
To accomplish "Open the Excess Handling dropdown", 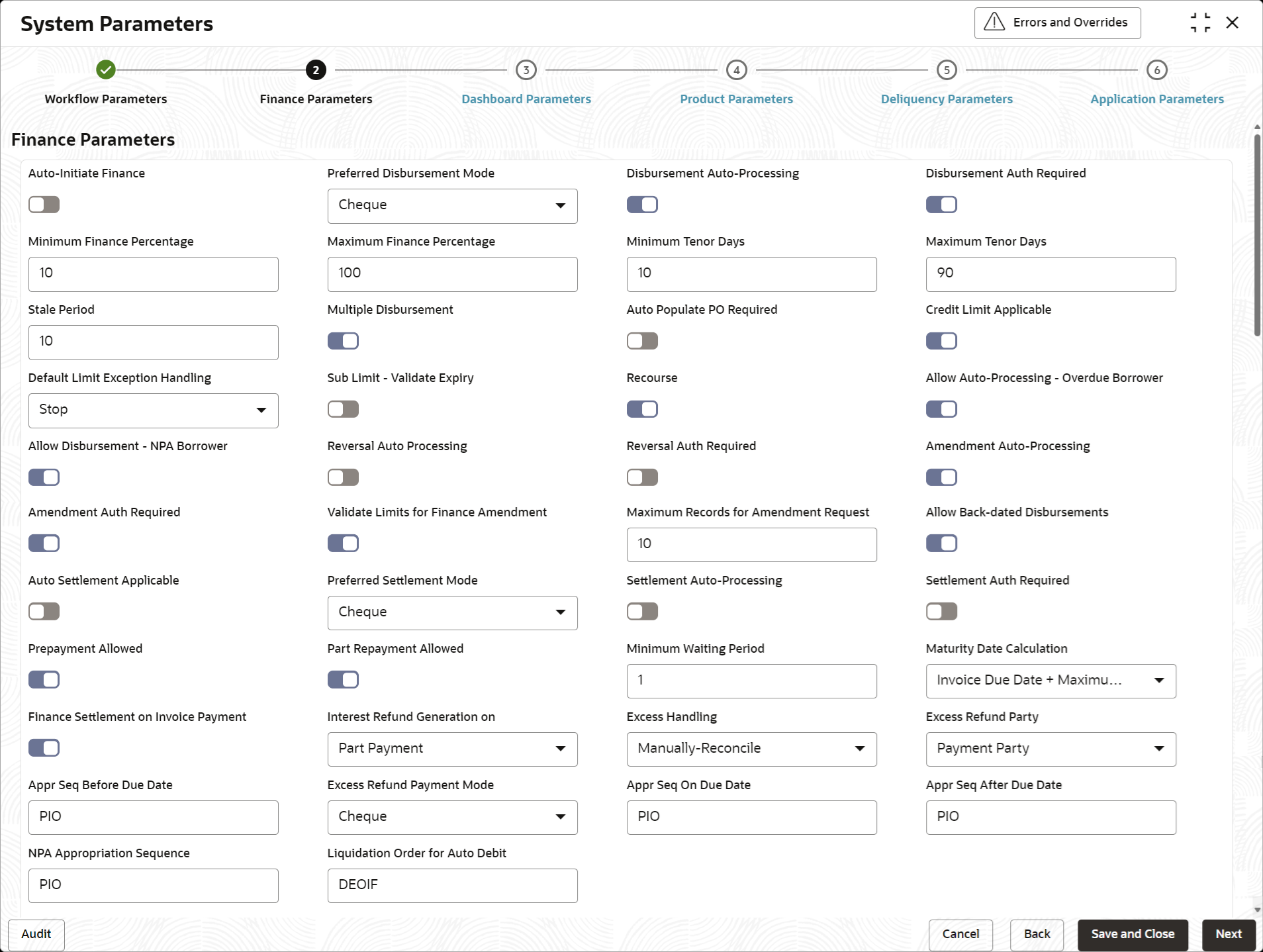I will [x=751, y=749].
